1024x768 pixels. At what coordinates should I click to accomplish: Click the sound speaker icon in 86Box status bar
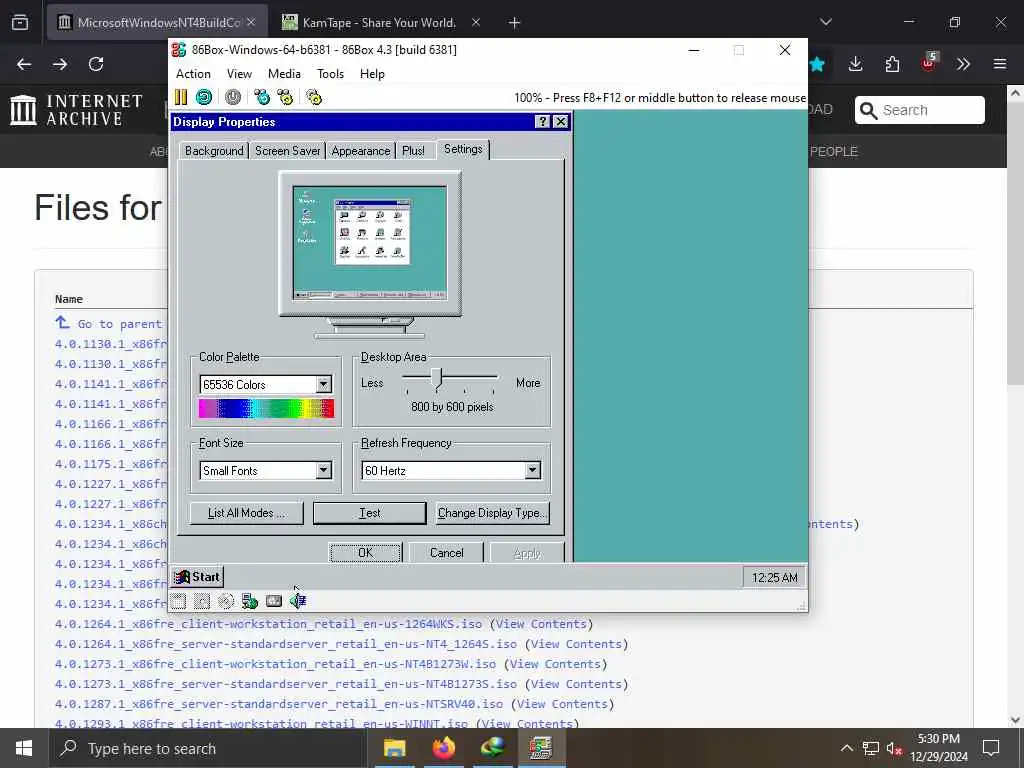pos(298,601)
